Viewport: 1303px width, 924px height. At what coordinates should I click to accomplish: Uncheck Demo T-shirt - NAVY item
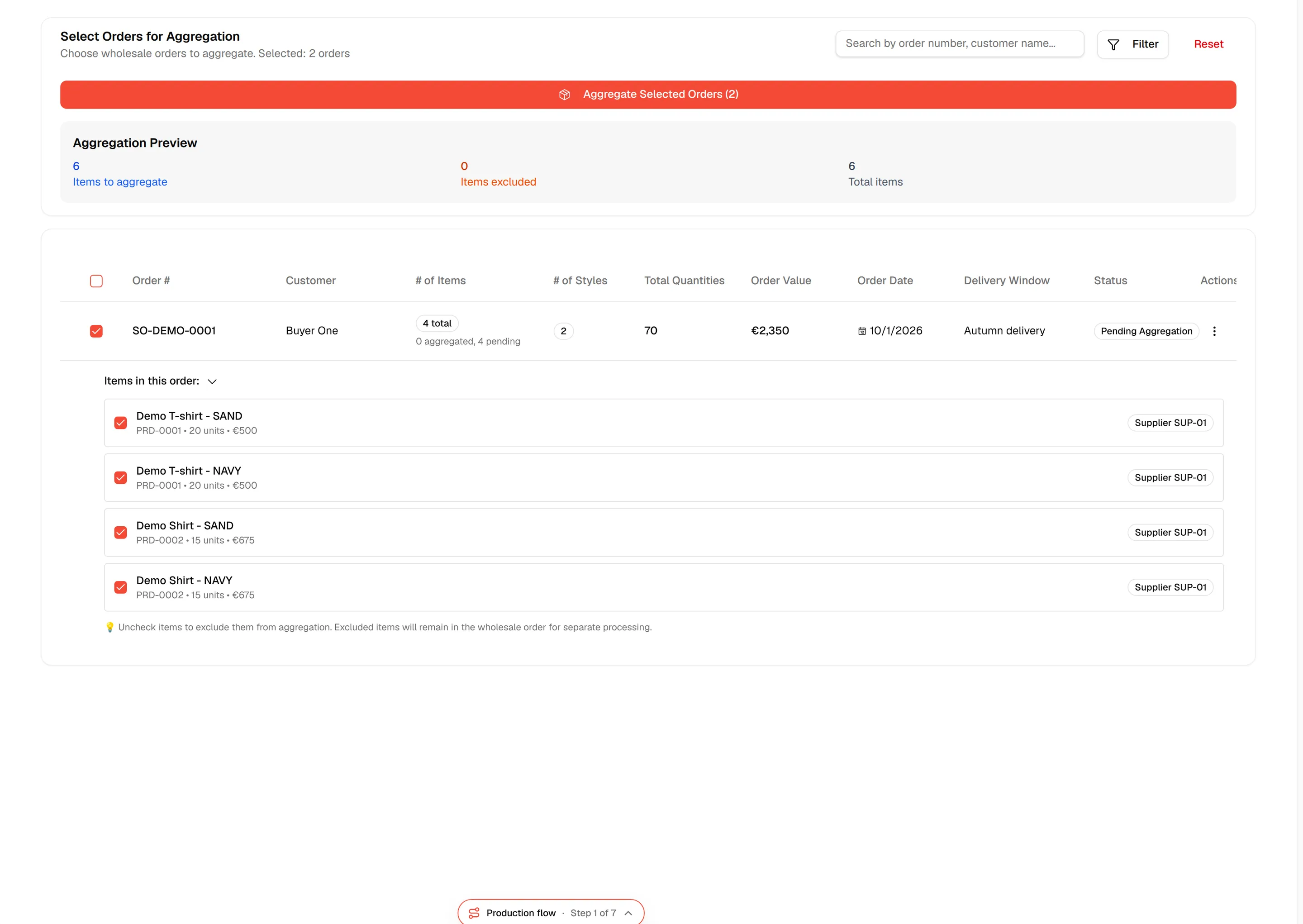point(121,477)
